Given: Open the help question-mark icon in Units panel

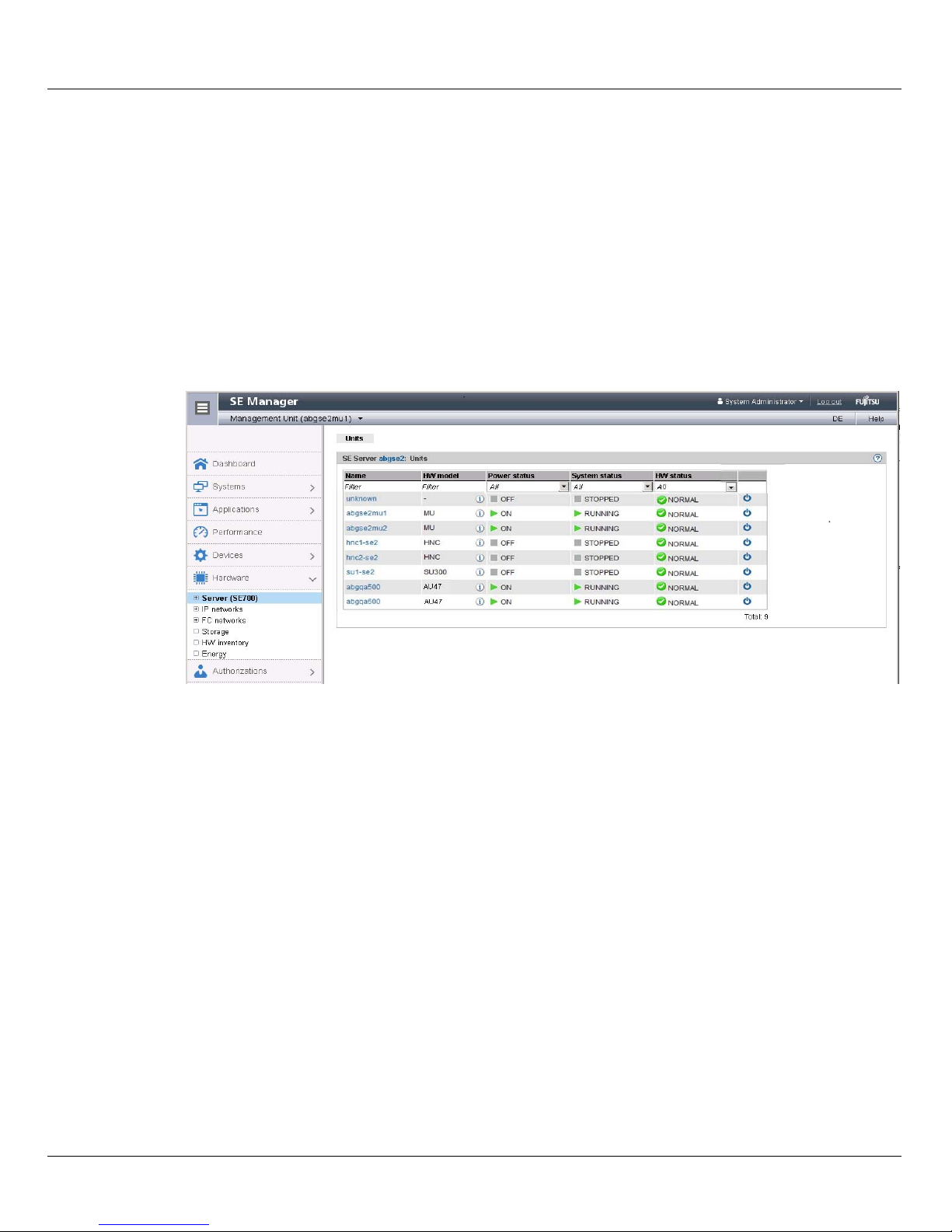Looking at the screenshot, I should pos(877,459).
